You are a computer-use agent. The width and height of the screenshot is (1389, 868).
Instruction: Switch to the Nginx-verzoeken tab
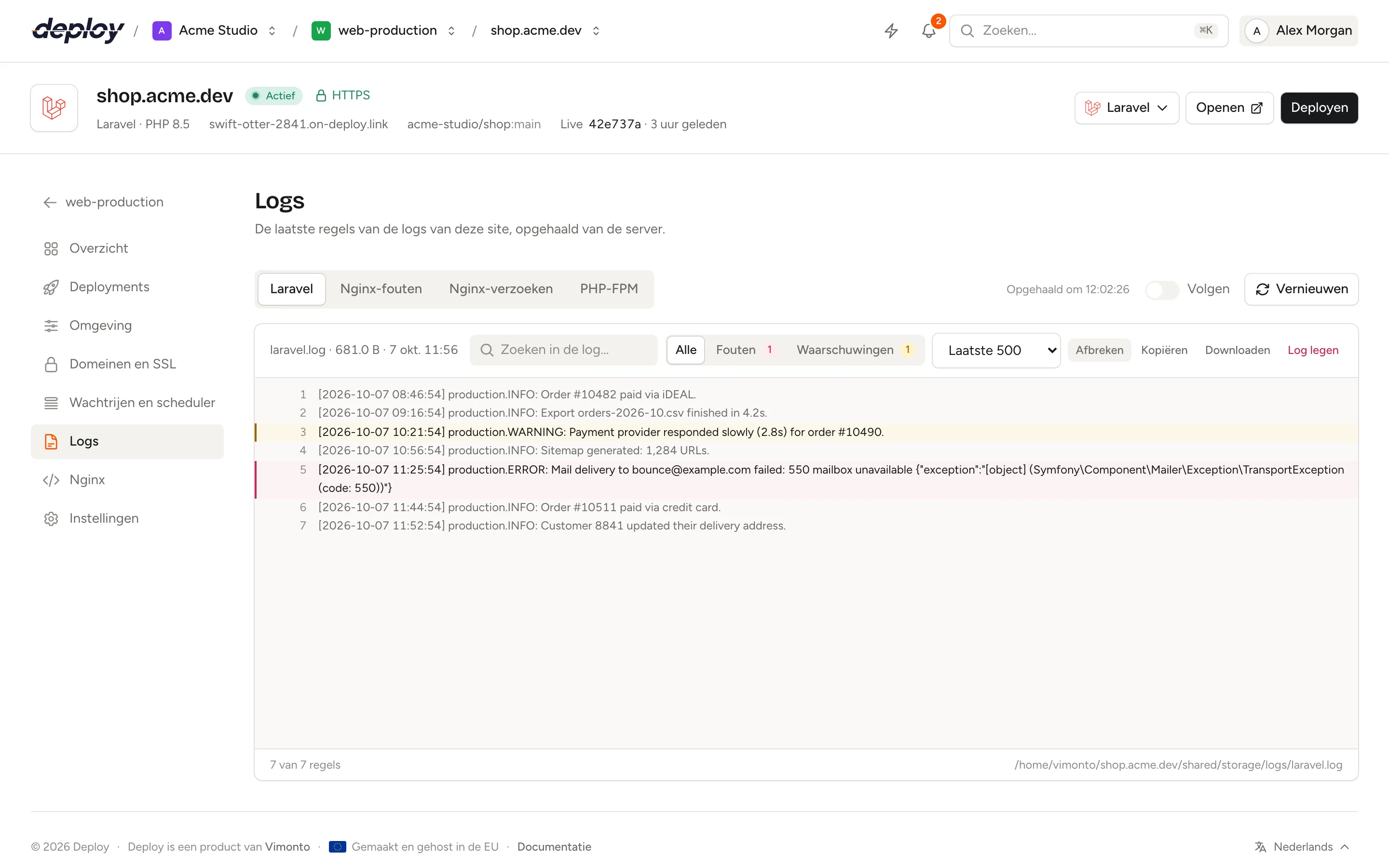[x=501, y=289]
